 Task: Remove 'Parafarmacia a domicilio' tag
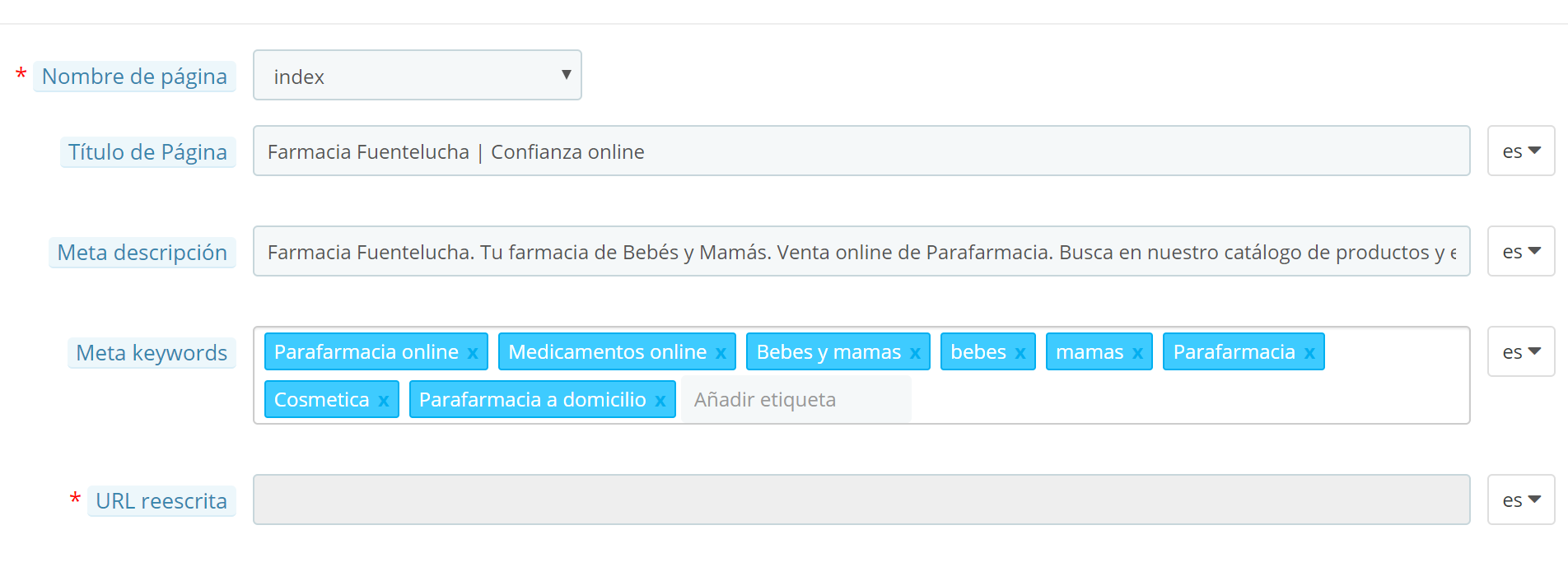(660, 401)
